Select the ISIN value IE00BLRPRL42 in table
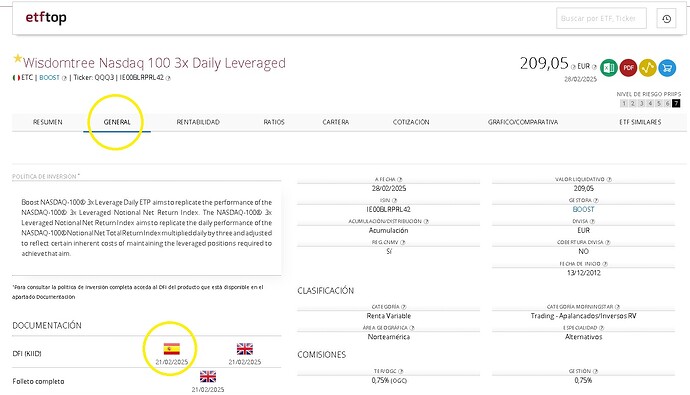The image size is (690, 395). pos(388,209)
